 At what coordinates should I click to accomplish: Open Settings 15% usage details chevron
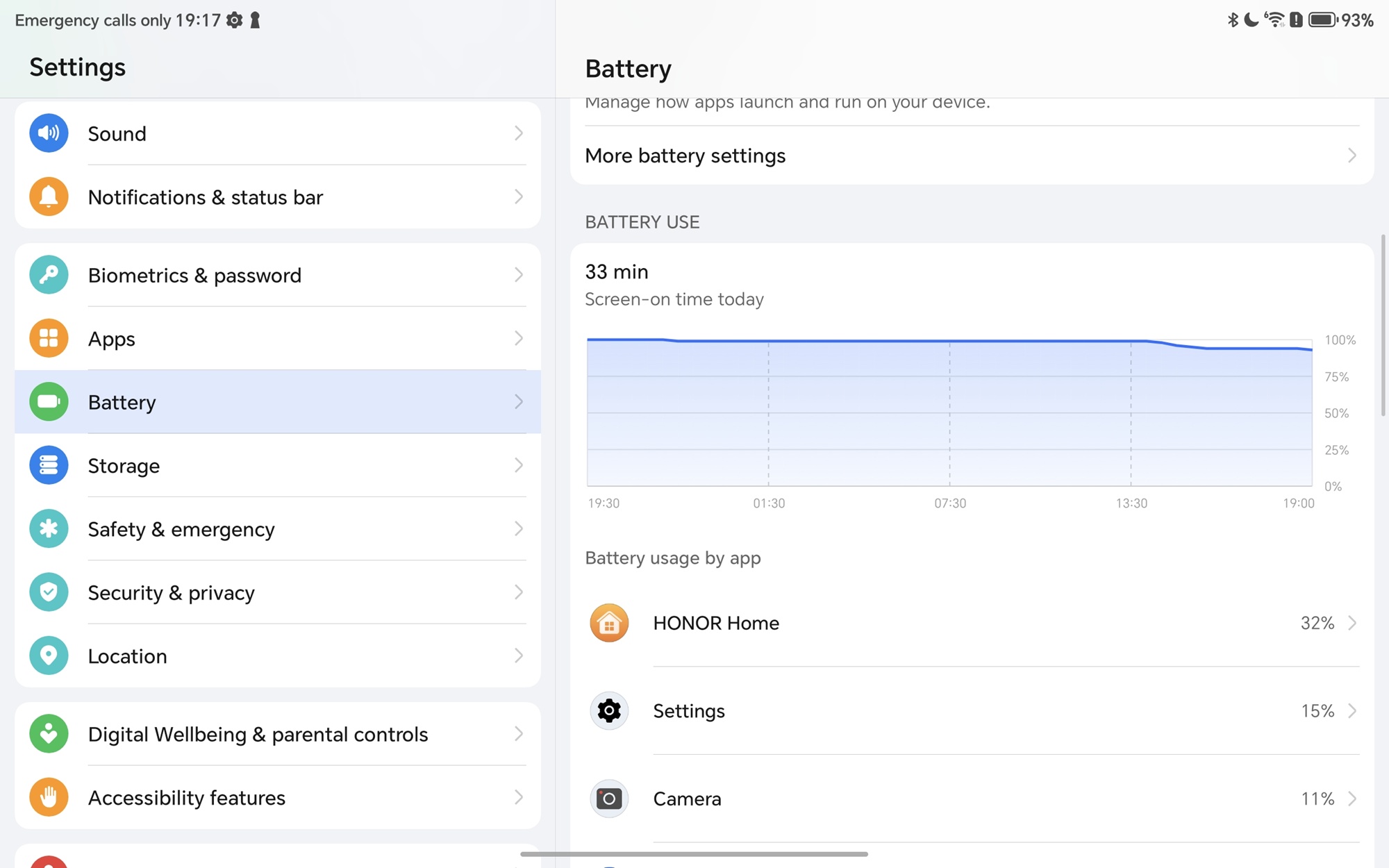(1351, 711)
